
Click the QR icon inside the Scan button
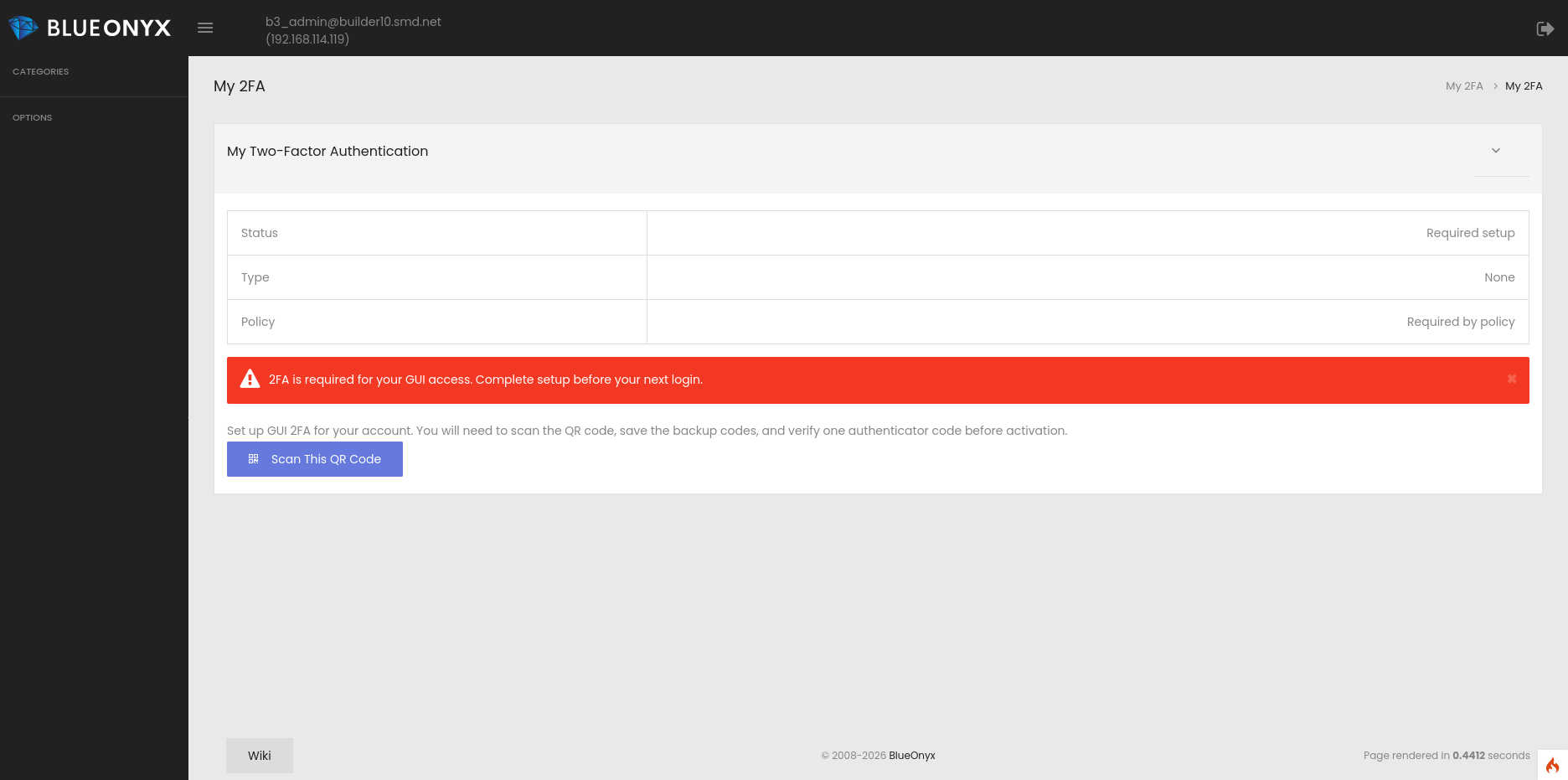pos(254,459)
